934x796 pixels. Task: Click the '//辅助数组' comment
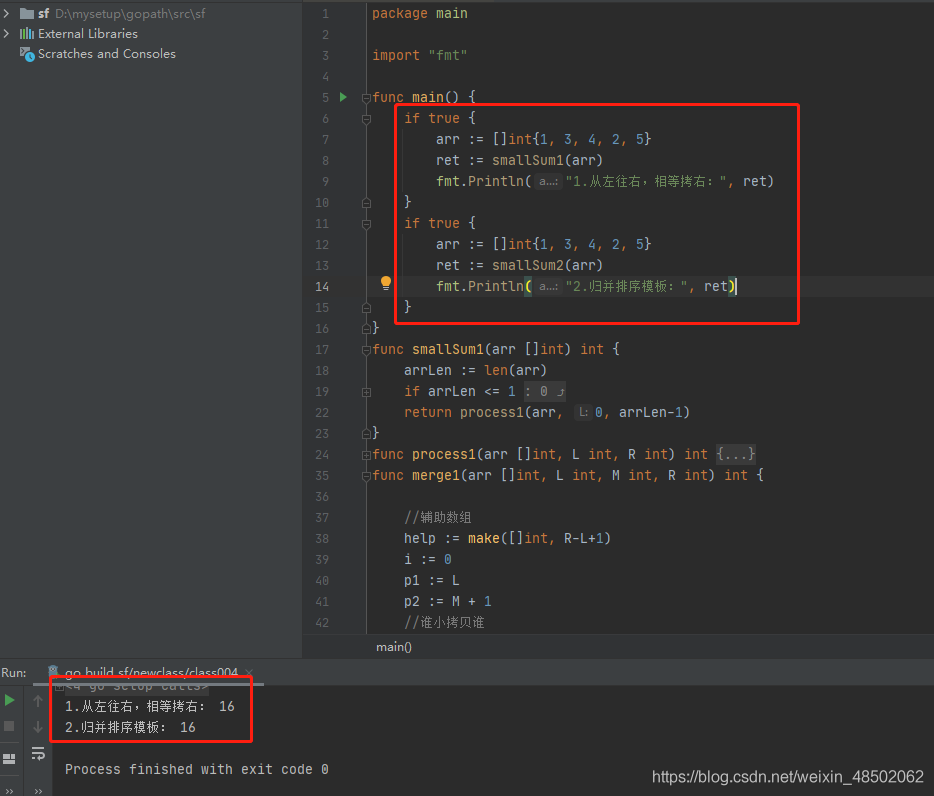point(438,517)
